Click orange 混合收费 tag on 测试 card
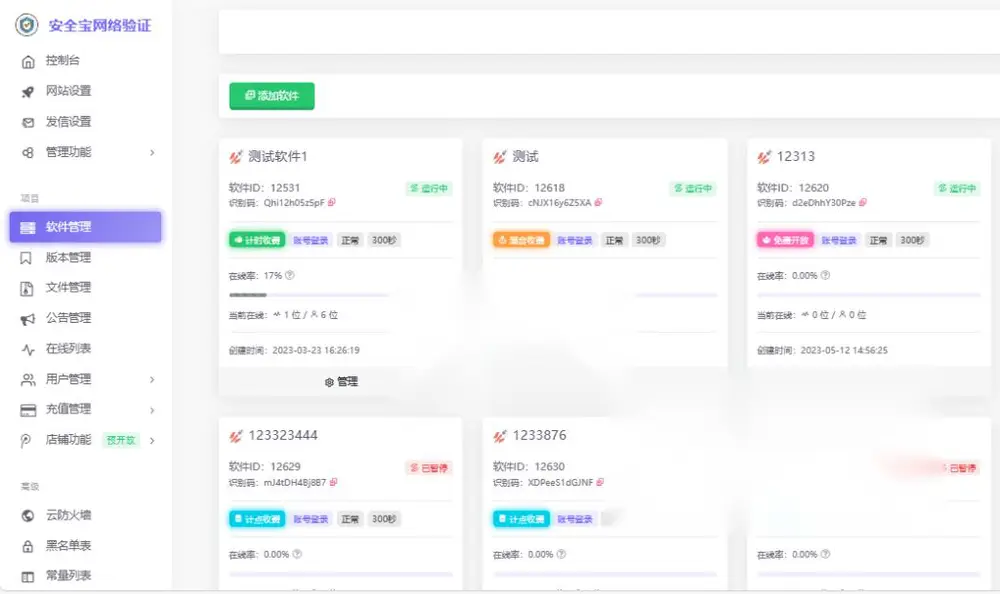 (x=521, y=240)
